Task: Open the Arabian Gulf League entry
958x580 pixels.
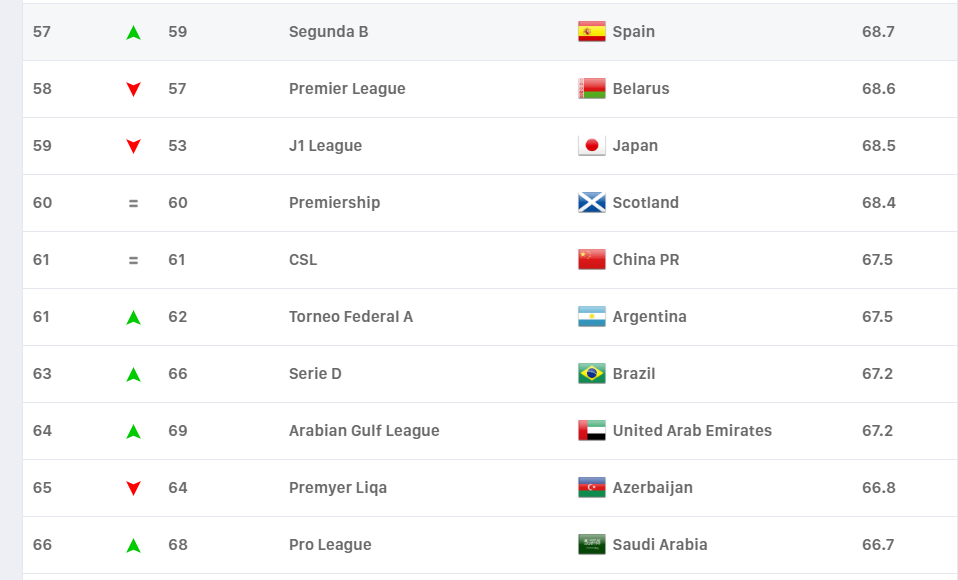Action: (364, 431)
